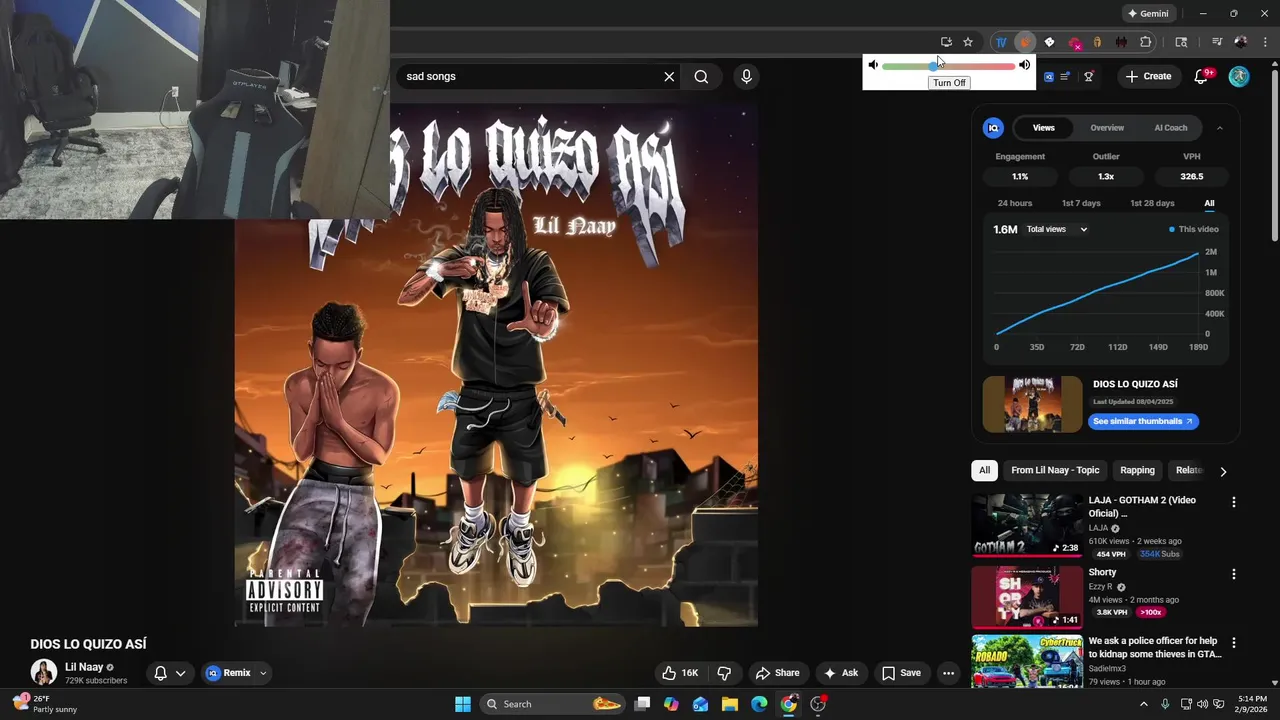This screenshot has width=1280, height=720.
Task: Open options menu for LAJA - GOTHAM 2
Action: [1233, 502]
